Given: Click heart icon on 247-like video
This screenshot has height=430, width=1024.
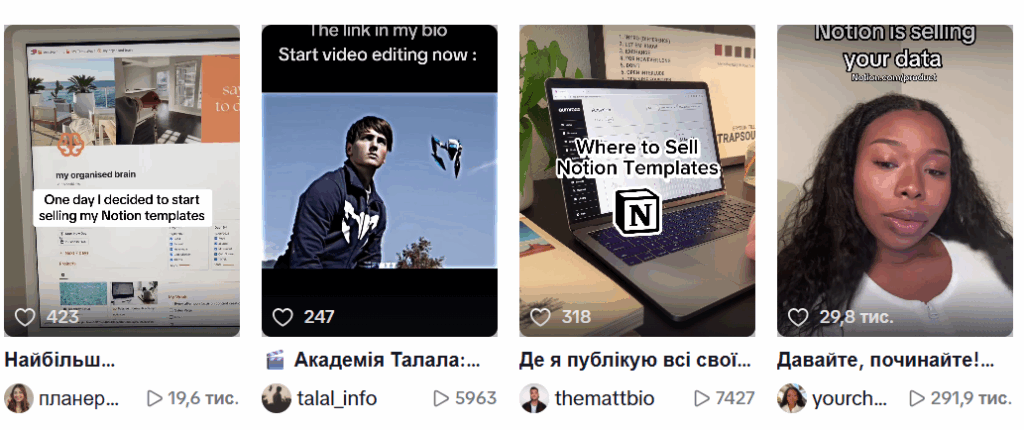Looking at the screenshot, I should [282, 318].
